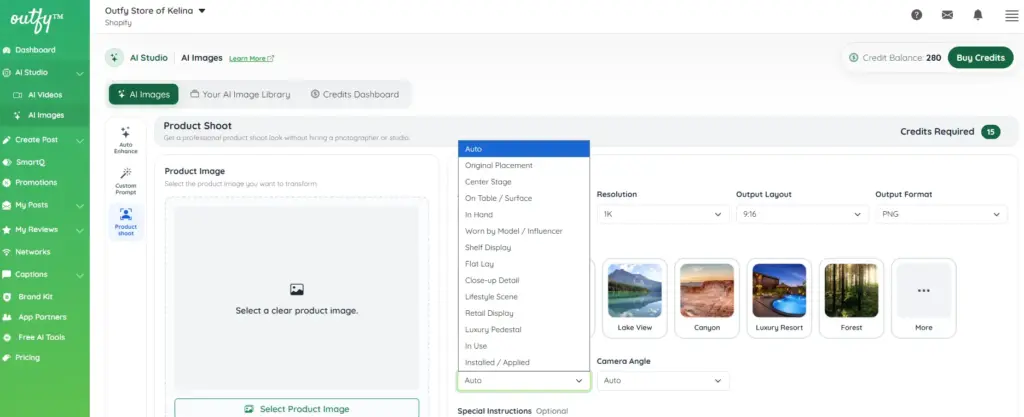Switch to Your AI Image Library tab

(x=240, y=95)
